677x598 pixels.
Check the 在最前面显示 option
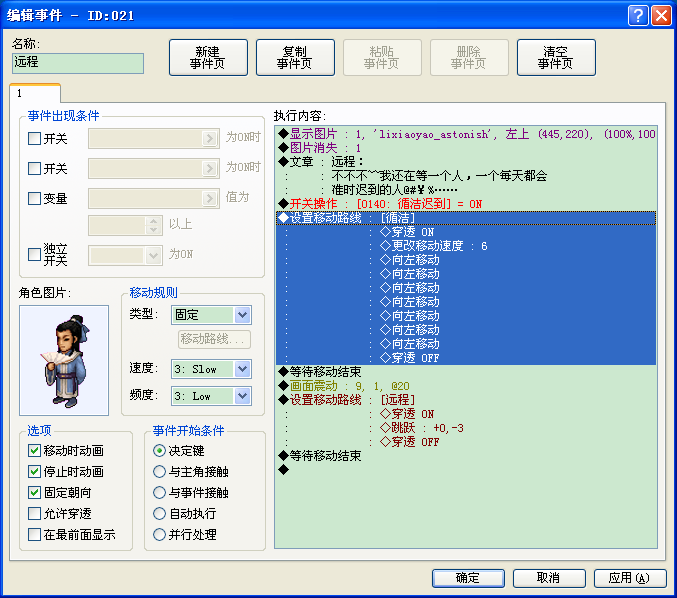[x=35, y=535]
